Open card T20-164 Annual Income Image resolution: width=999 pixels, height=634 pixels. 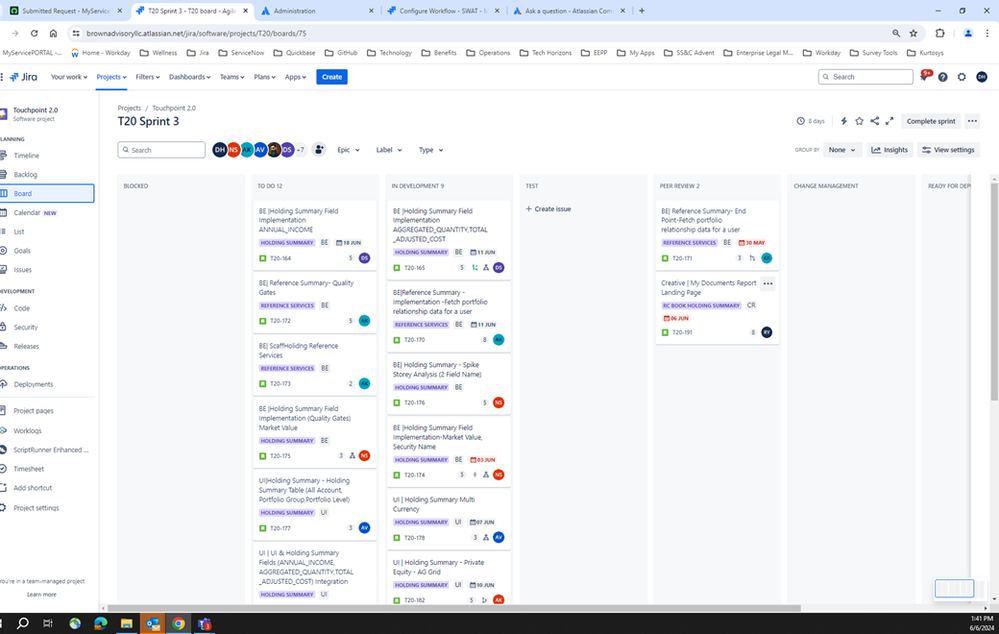pos(314,235)
